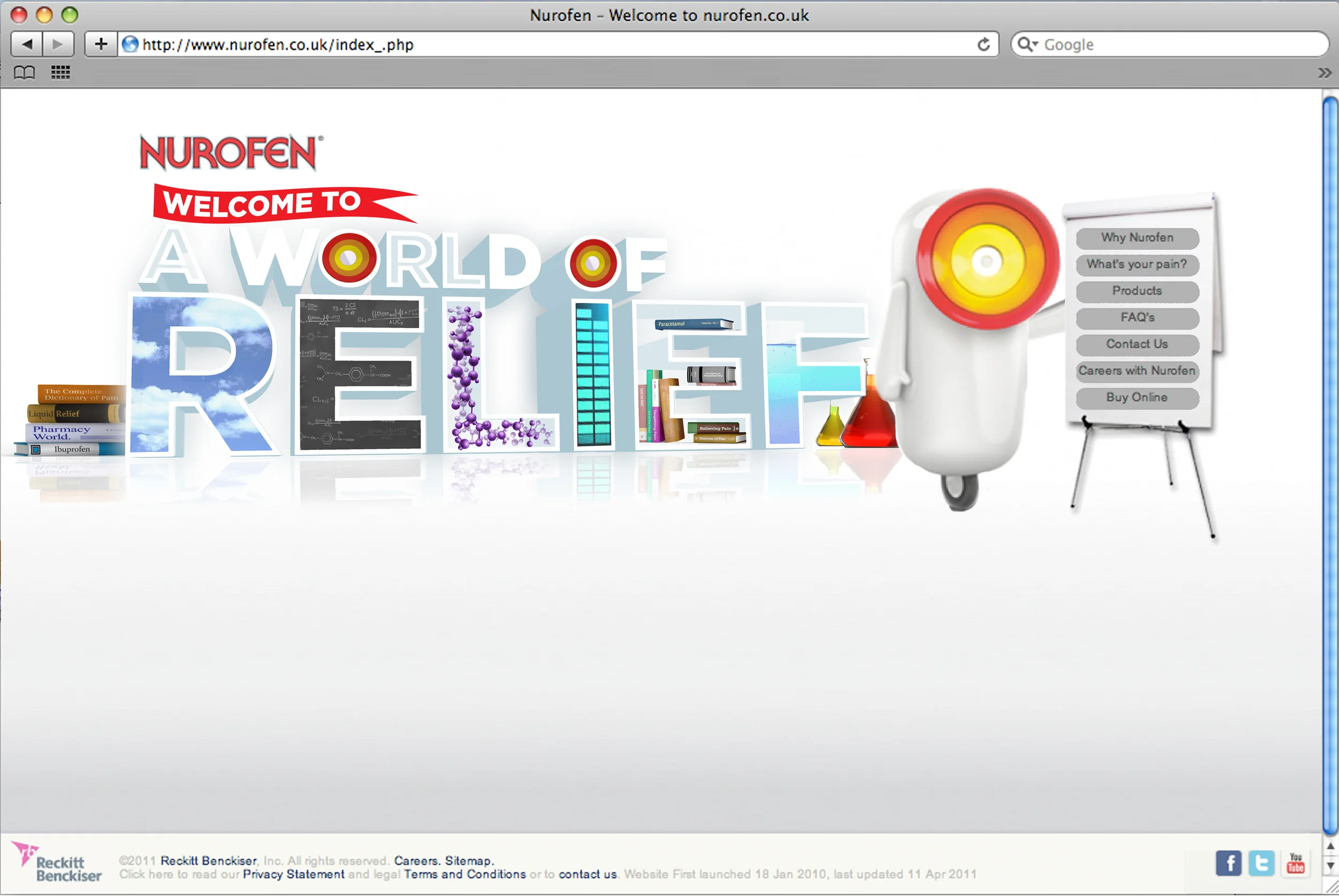1339x896 pixels.
Task: Open Nurofen YouTube channel icon
Action: 1295,862
